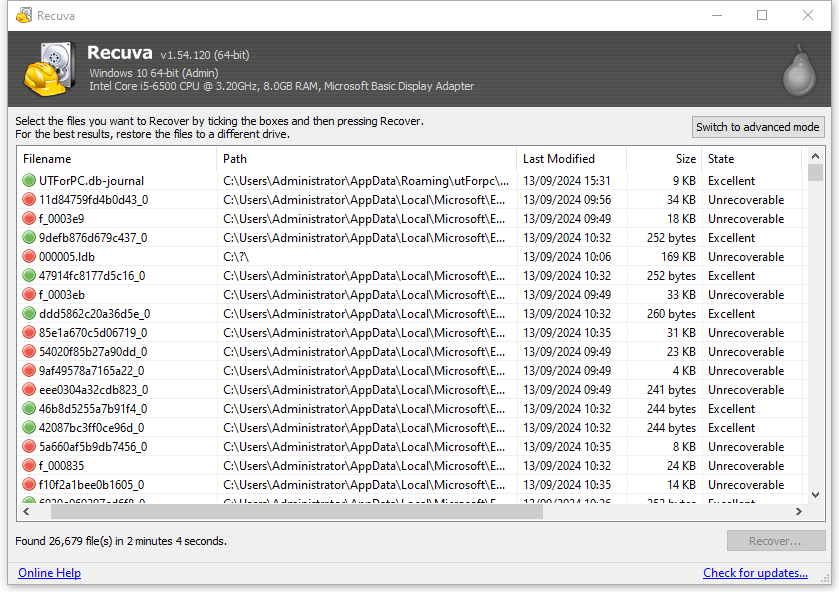Viewport: 839px width, 592px height.
Task: Click red status dot for 54020f85b27a90dd_0
Action: (29, 352)
